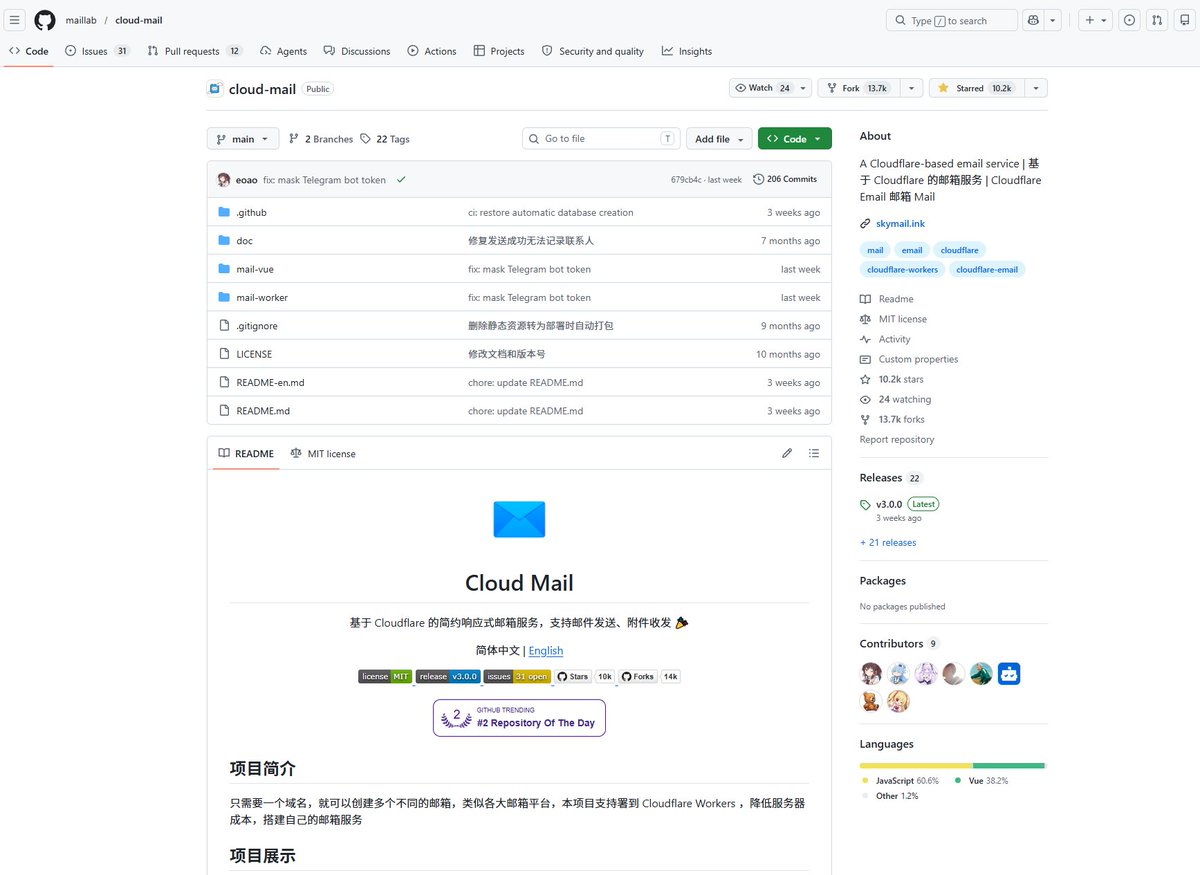The height and width of the screenshot is (875, 1200).
Task: Expand the create-new dropdown arrow
Action: click(1104, 20)
